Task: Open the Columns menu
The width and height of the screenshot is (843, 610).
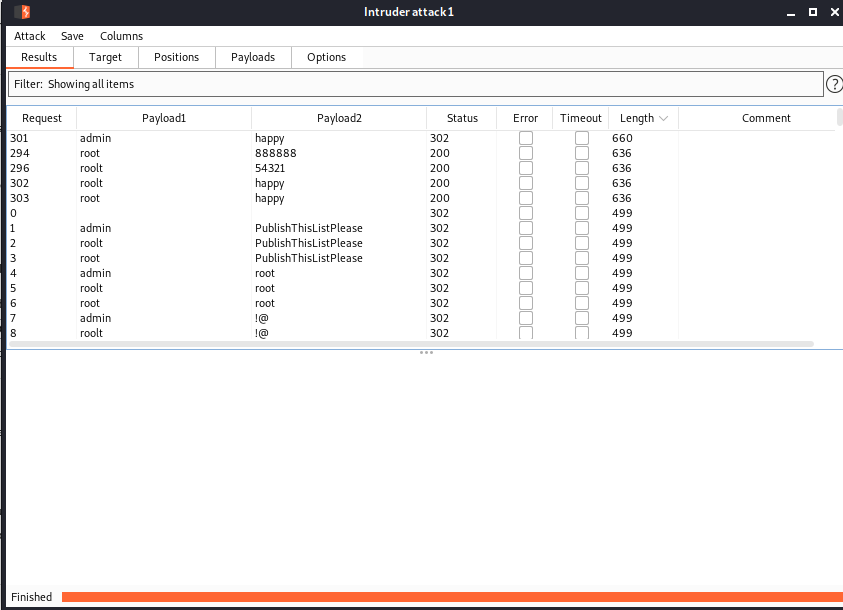Action: (x=122, y=36)
